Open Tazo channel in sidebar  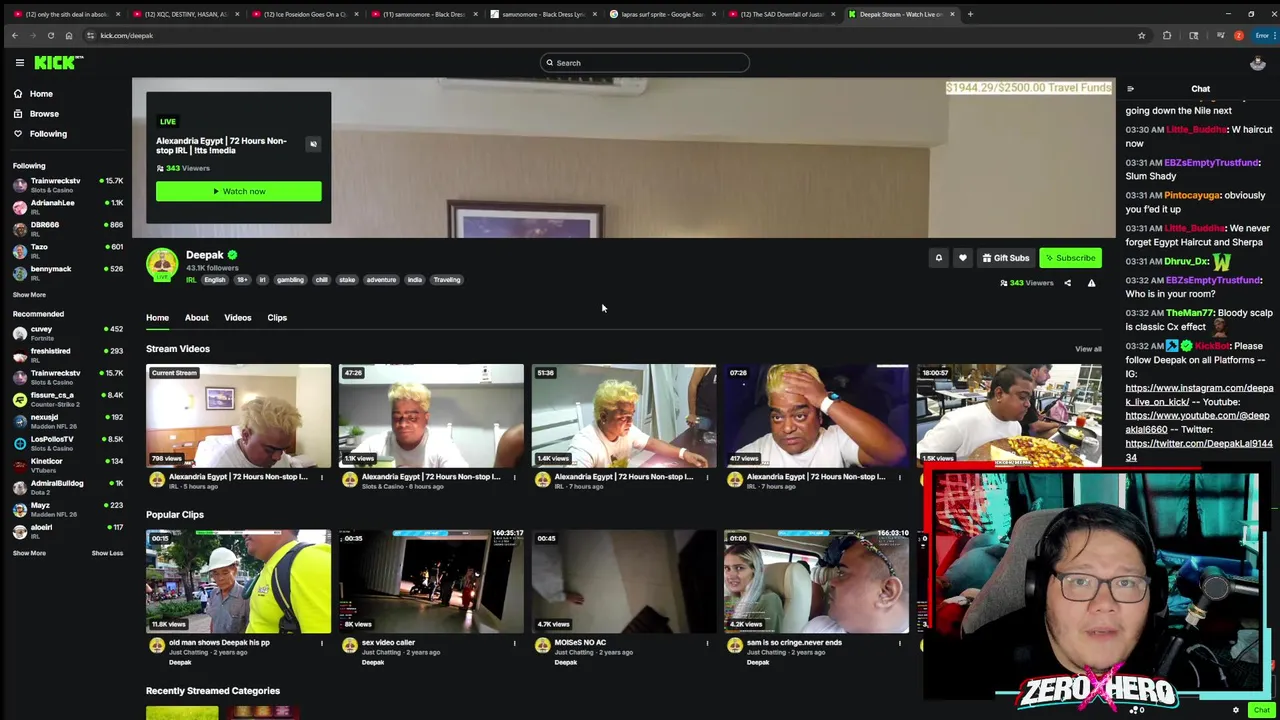68,251
